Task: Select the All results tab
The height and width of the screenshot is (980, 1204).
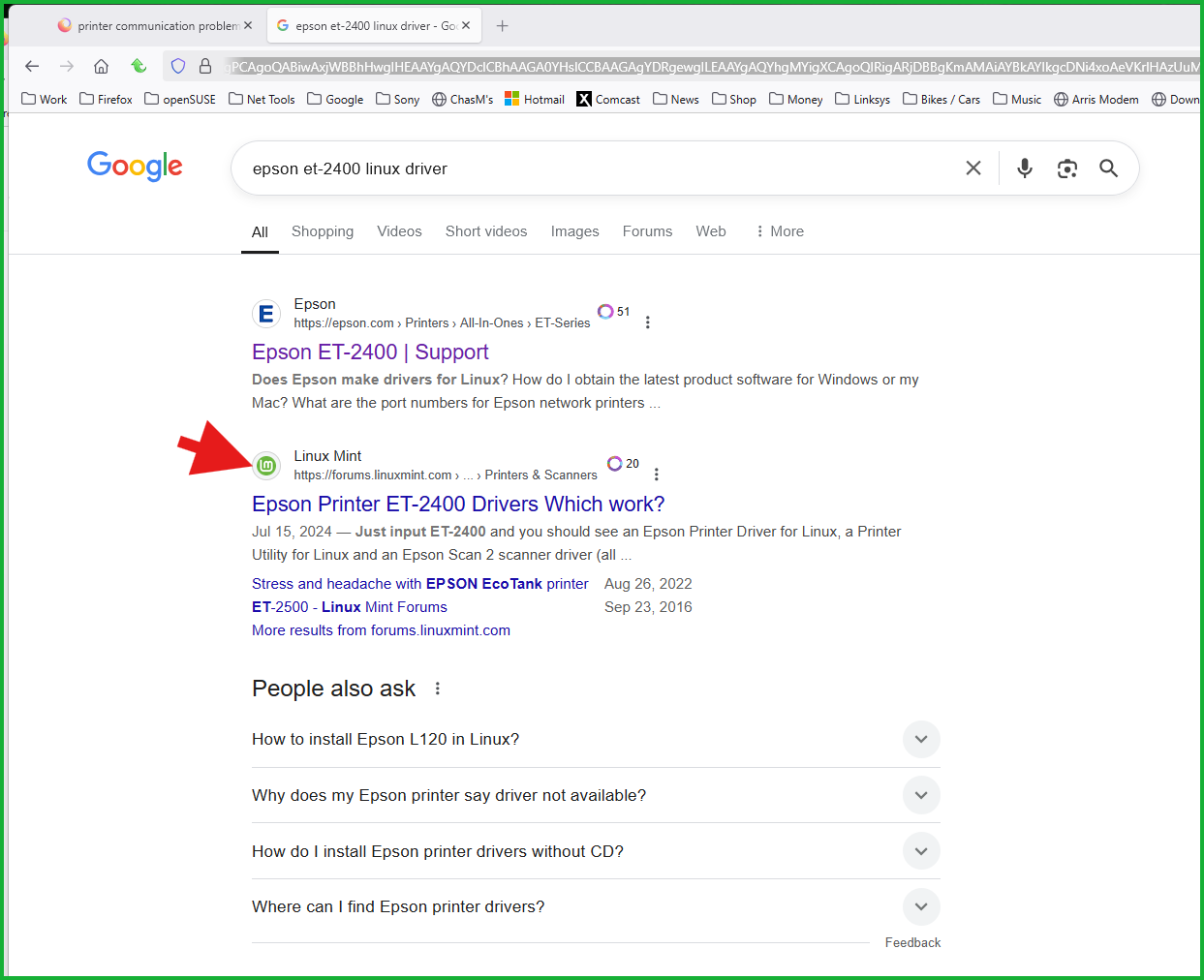Action: coord(260,232)
